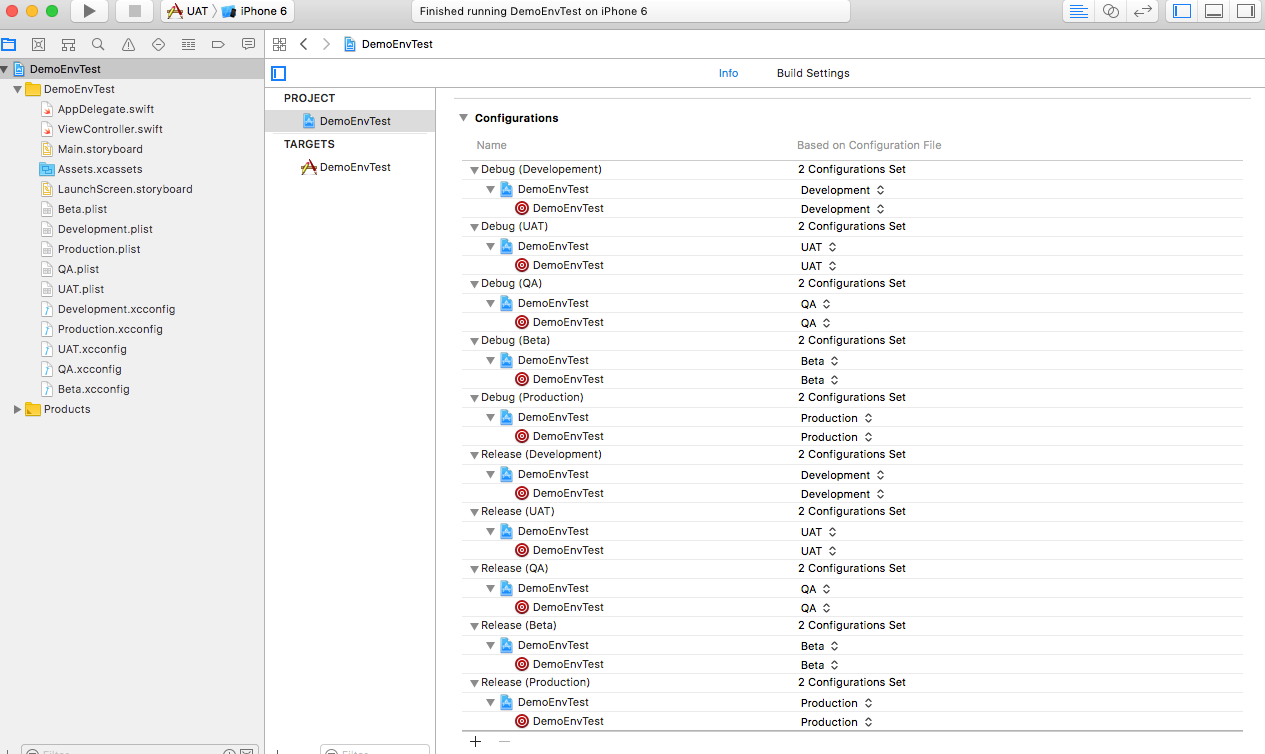Viewport: 1265px width, 754px height.
Task: Stop the running task
Action: 134,11
